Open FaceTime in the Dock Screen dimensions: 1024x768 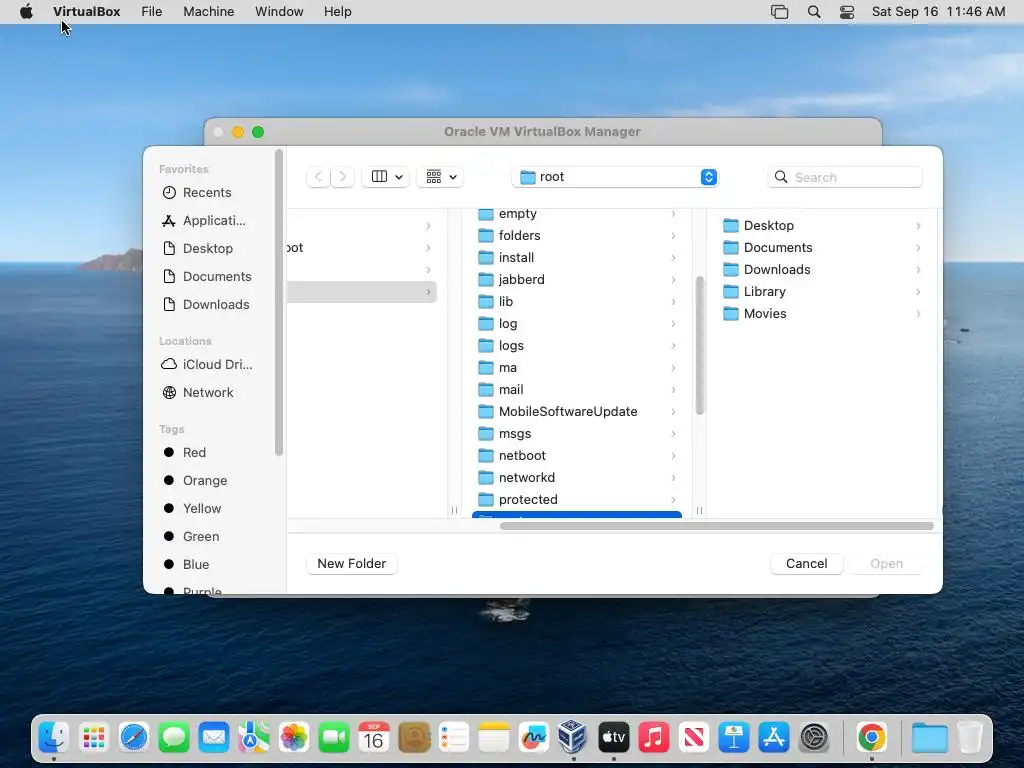[334, 737]
